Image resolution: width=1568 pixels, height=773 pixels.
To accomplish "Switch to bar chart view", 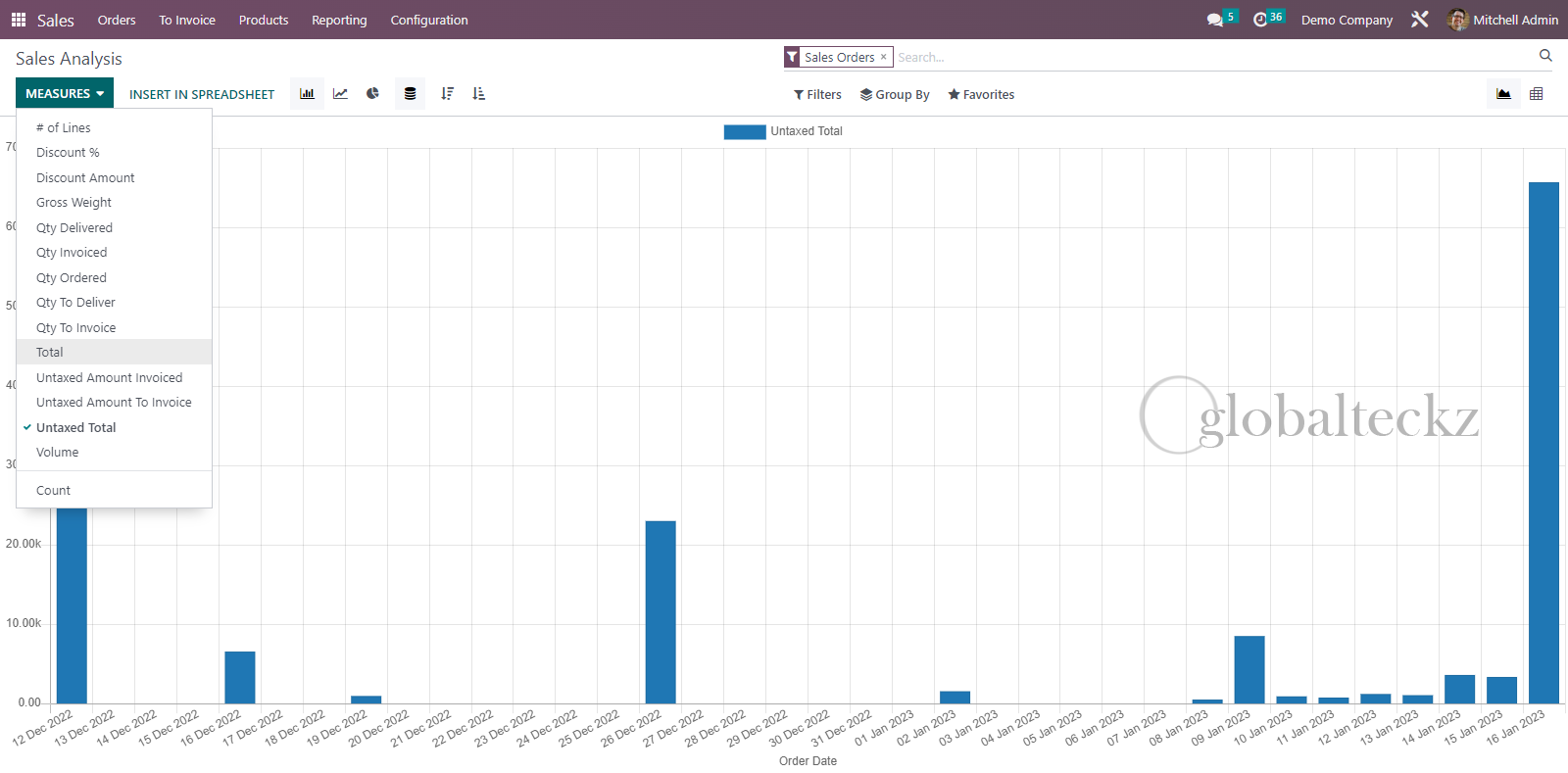I will [x=307, y=94].
